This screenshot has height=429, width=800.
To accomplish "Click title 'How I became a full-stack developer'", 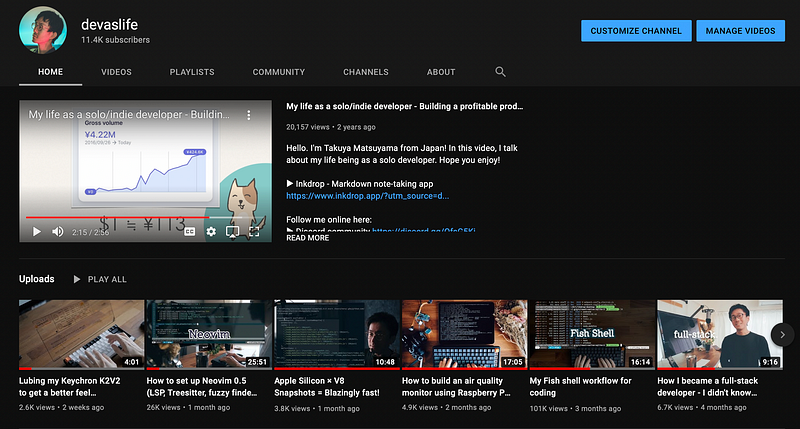I will click(x=708, y=387).
